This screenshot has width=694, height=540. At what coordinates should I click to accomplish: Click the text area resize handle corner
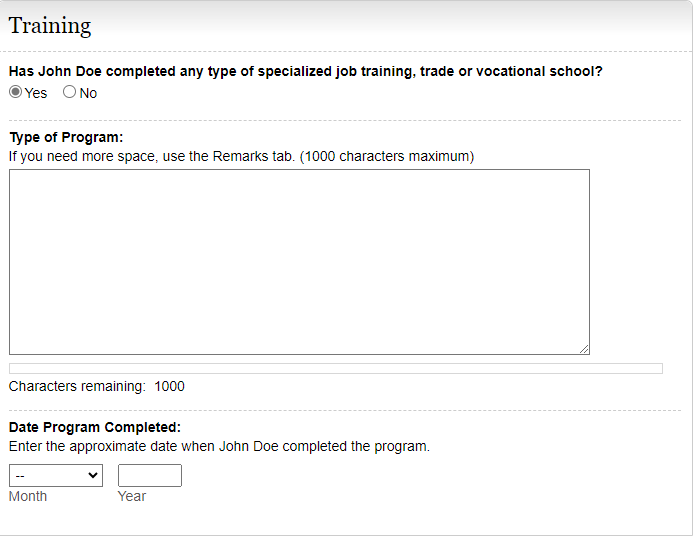584,349
